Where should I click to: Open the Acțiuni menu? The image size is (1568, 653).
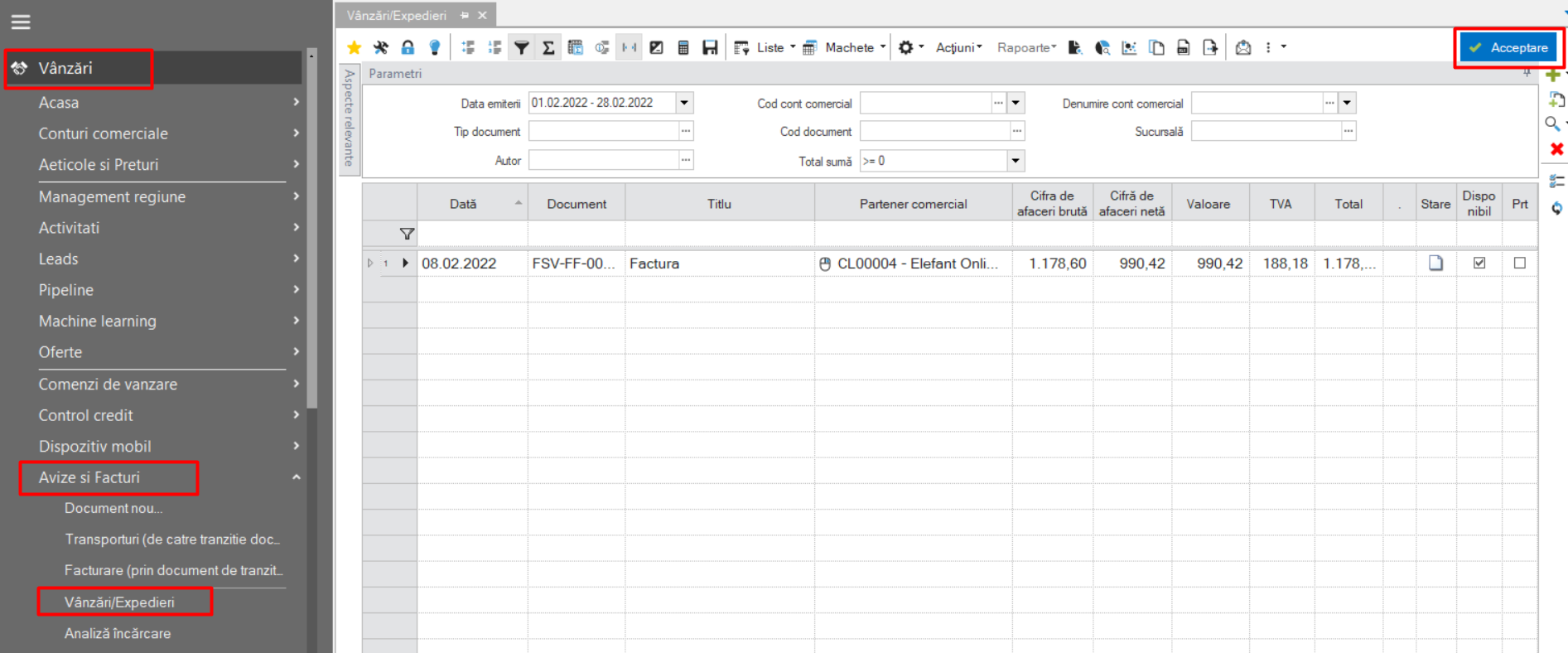click(x=958, y=48)
